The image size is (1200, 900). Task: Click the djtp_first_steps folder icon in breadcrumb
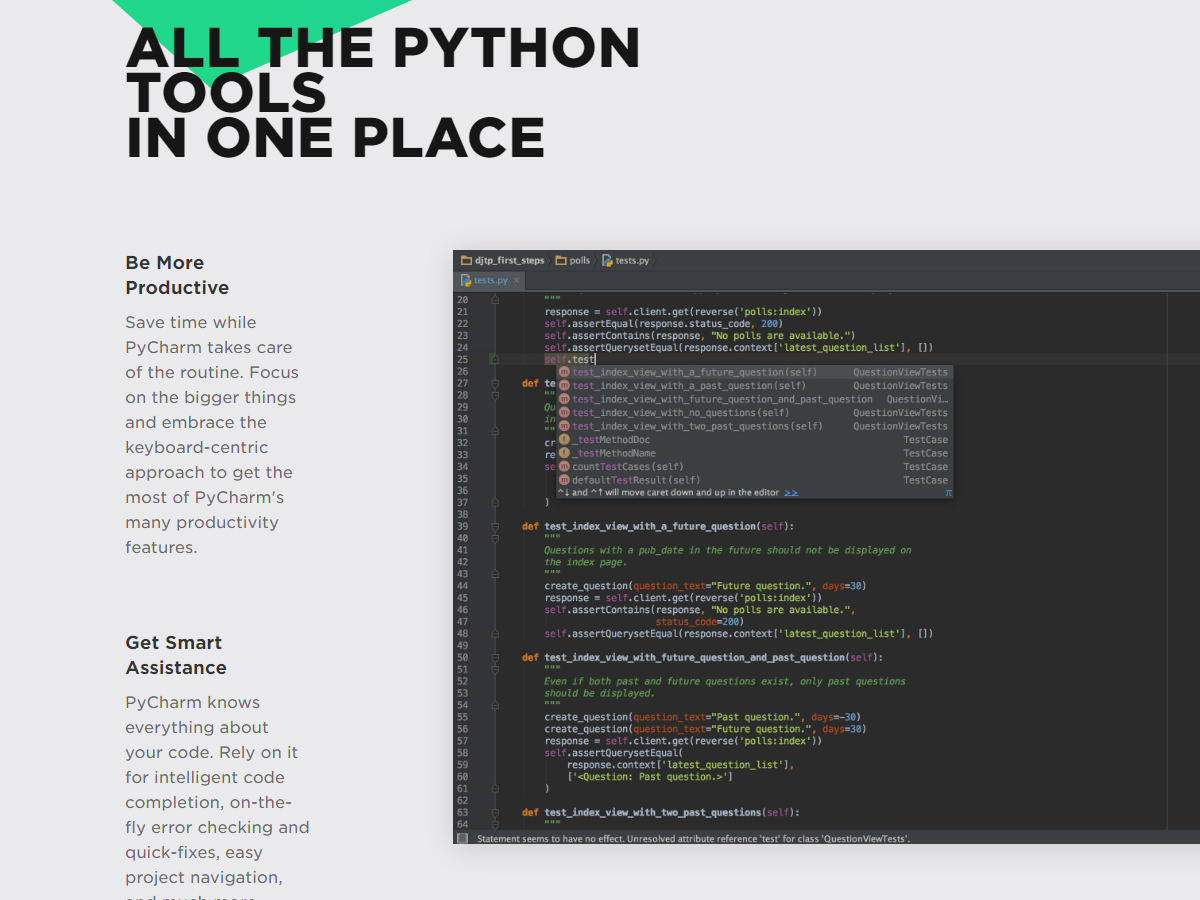(466, 260)
